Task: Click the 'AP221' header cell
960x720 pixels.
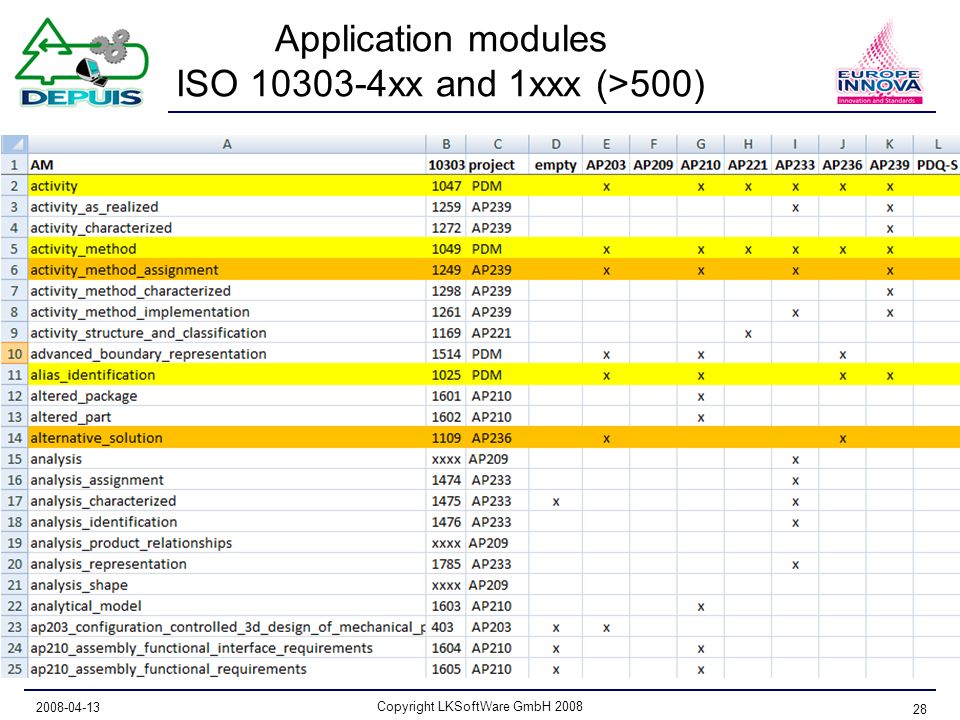Action: point(748,165)
